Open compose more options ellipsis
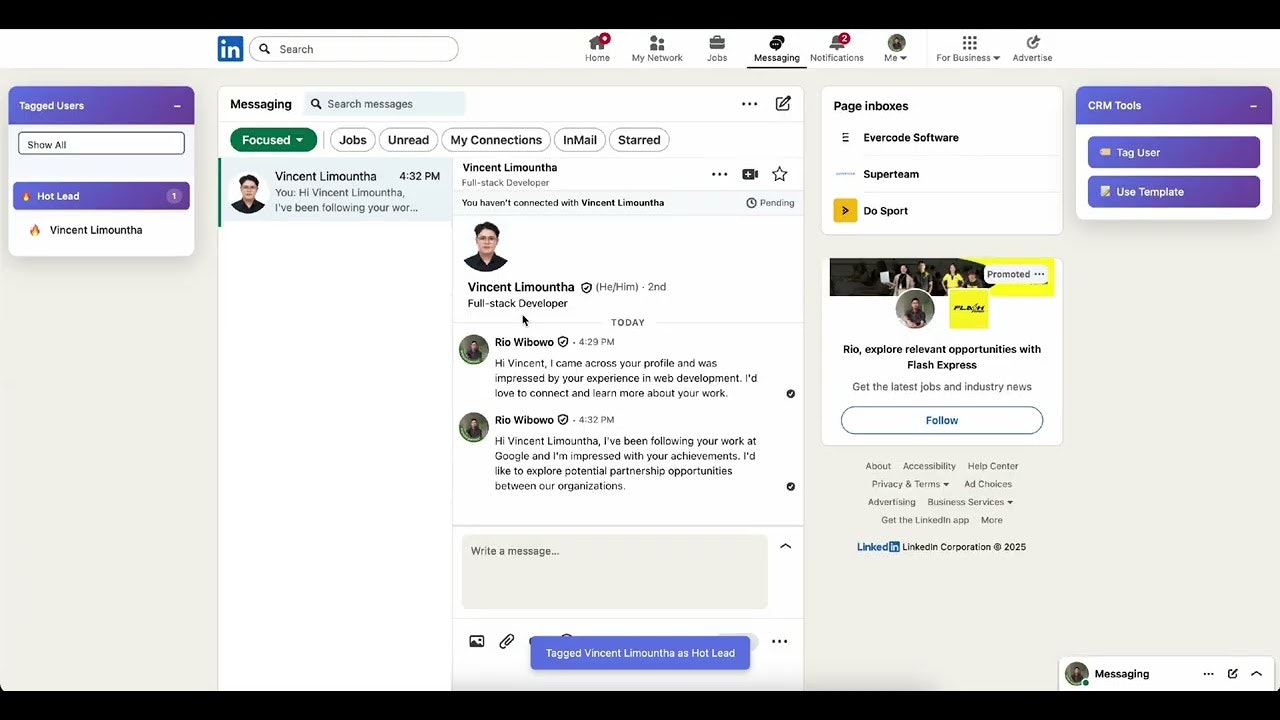Screen dimensions: 1280x720 pyautogui.click(x=780, y=641)
